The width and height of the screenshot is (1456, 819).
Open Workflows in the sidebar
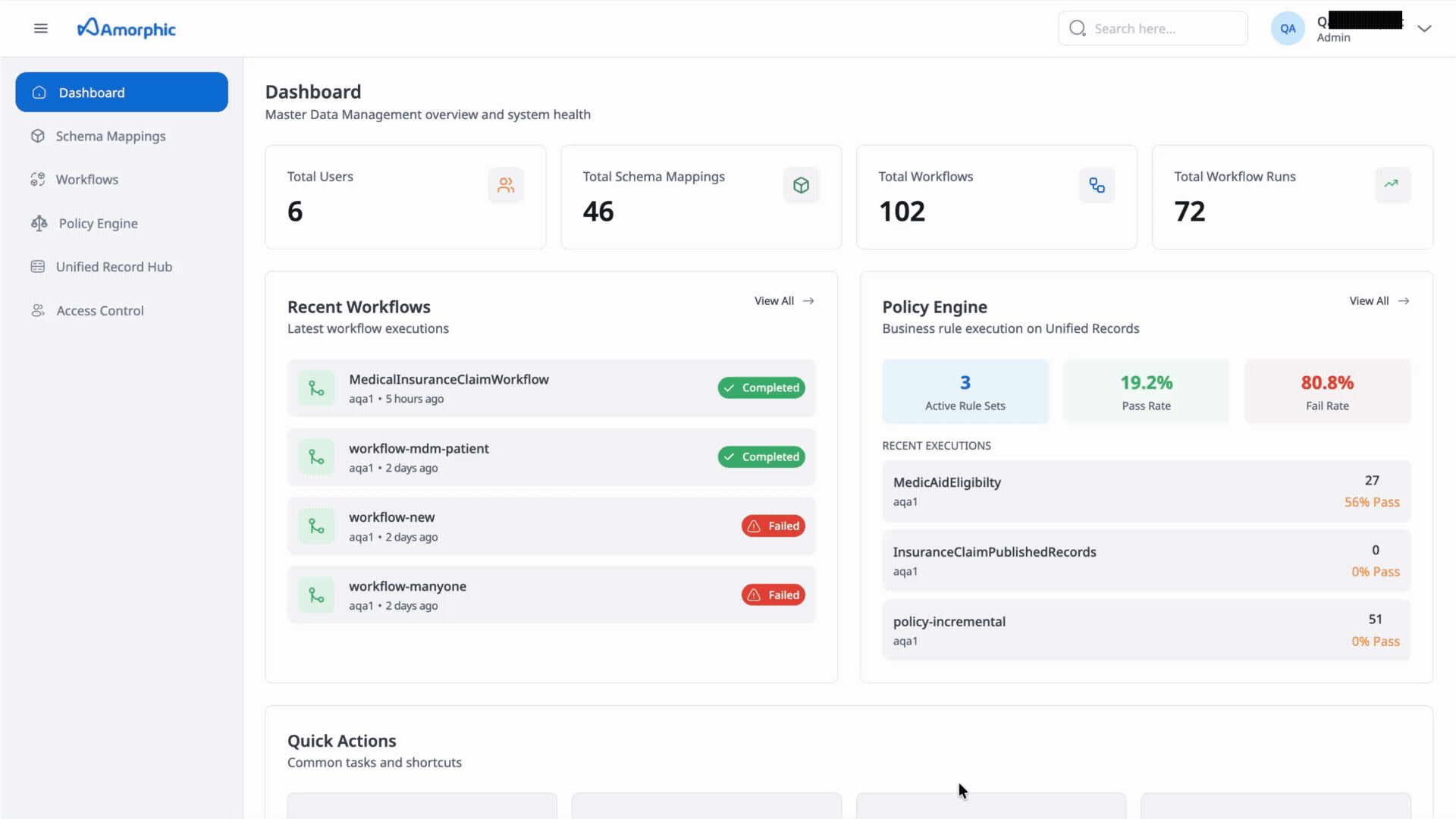pyautogui.click(x=86, y=180)
